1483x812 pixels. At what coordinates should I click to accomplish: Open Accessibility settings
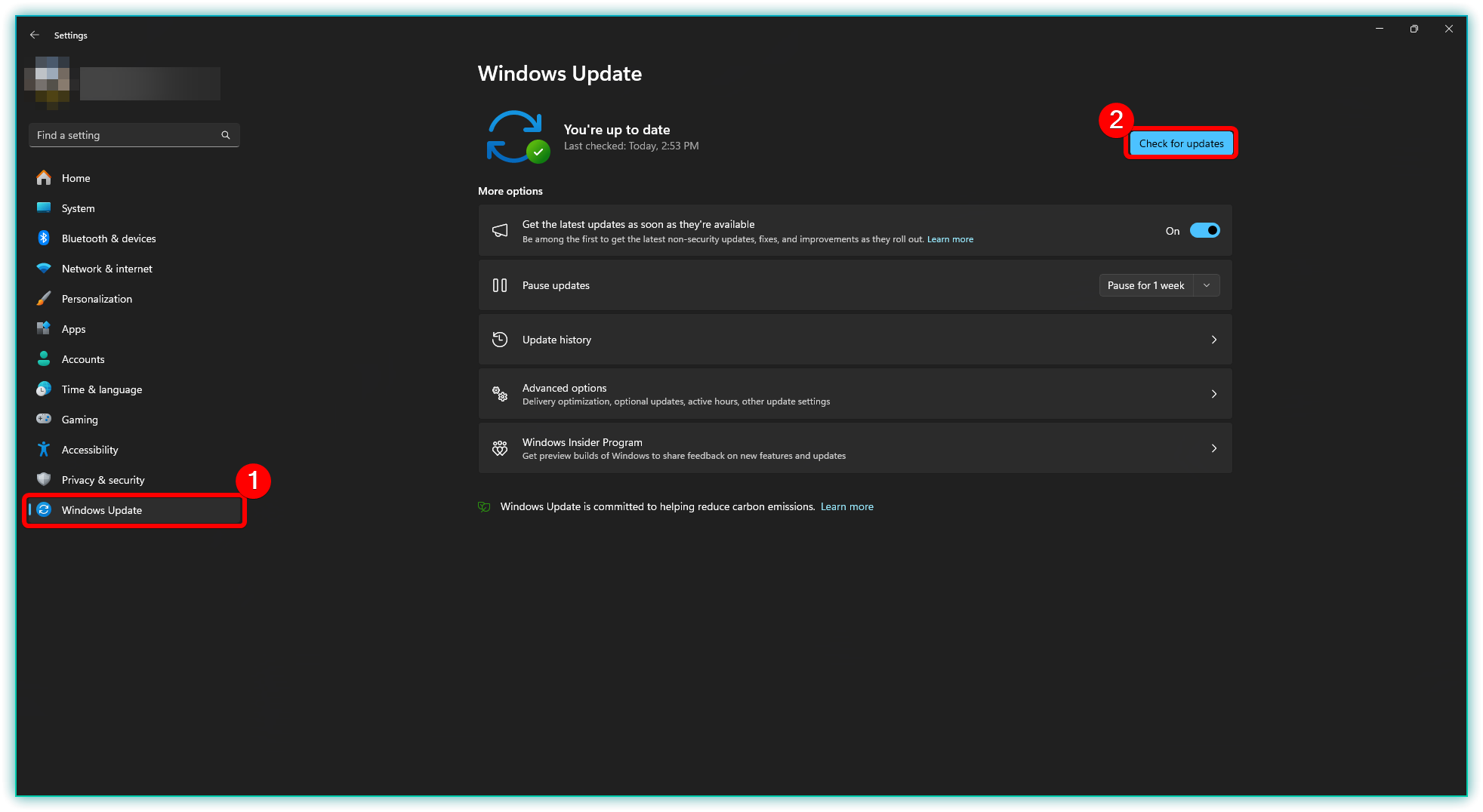click(x=134, y=450)
